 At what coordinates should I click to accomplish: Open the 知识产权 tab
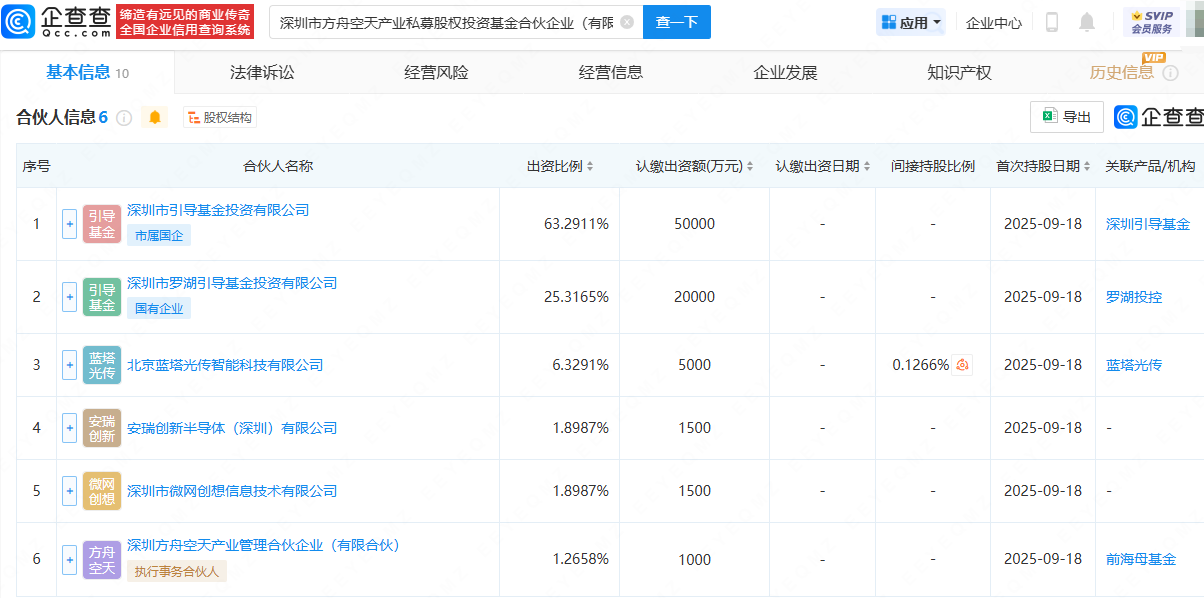(x=959, y=72)
